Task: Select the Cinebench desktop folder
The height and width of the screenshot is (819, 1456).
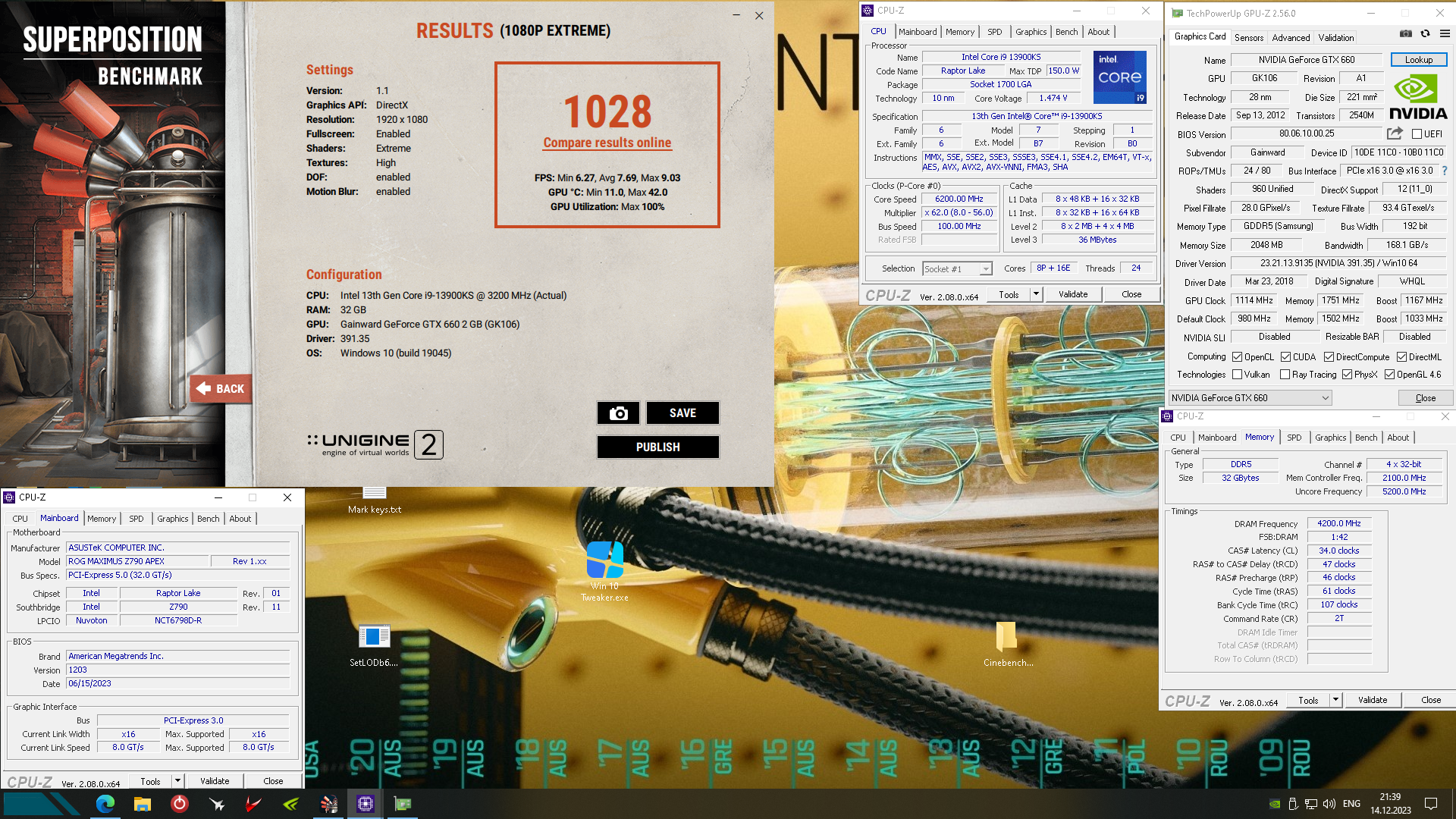Action: tap(1008, 645)
